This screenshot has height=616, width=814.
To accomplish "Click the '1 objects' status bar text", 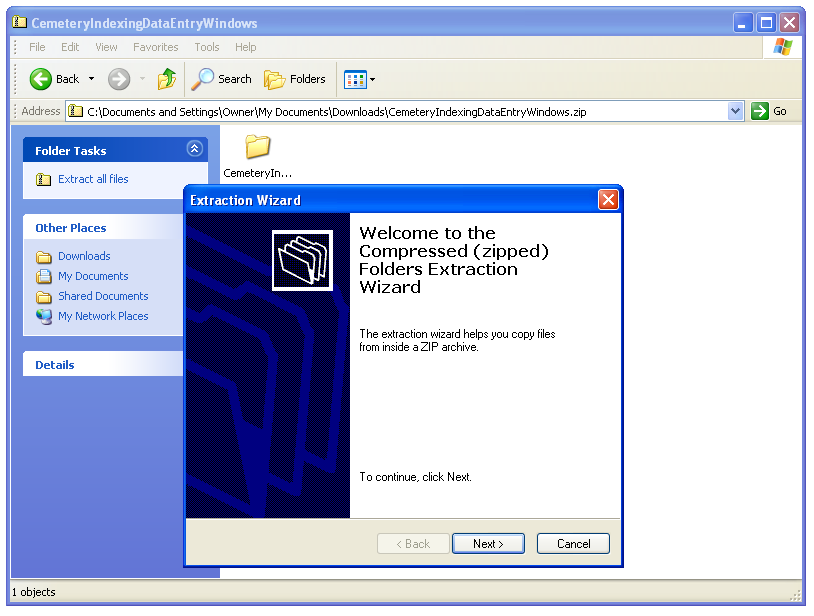I will tap(34, 592).
